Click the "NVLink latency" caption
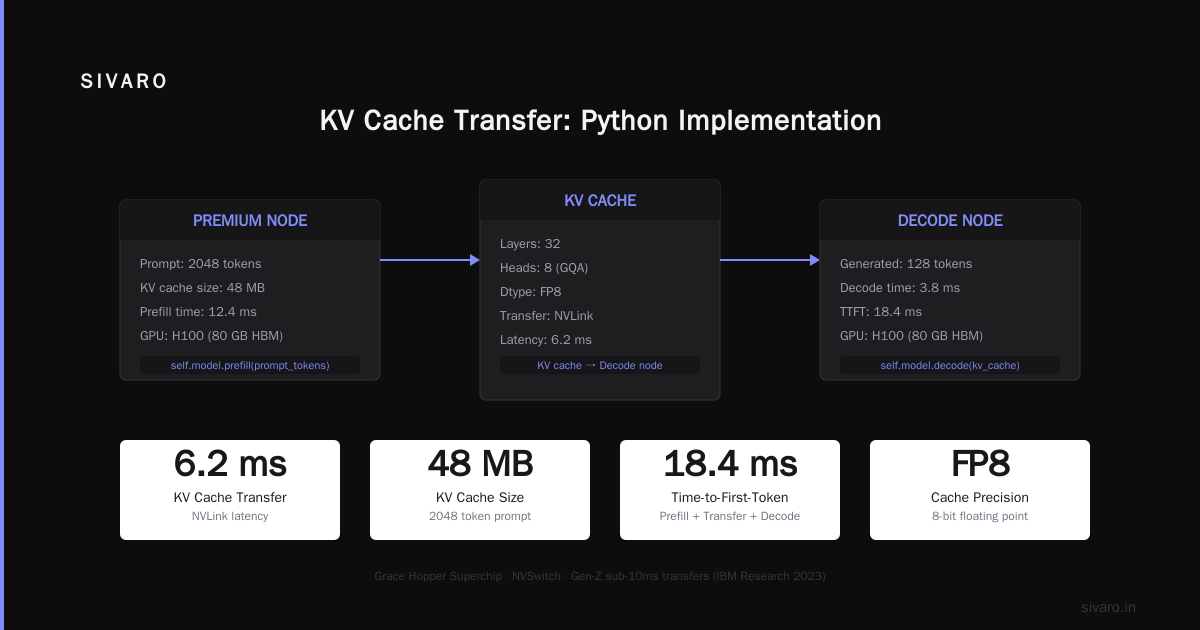1200x630 pixels. 230,516
